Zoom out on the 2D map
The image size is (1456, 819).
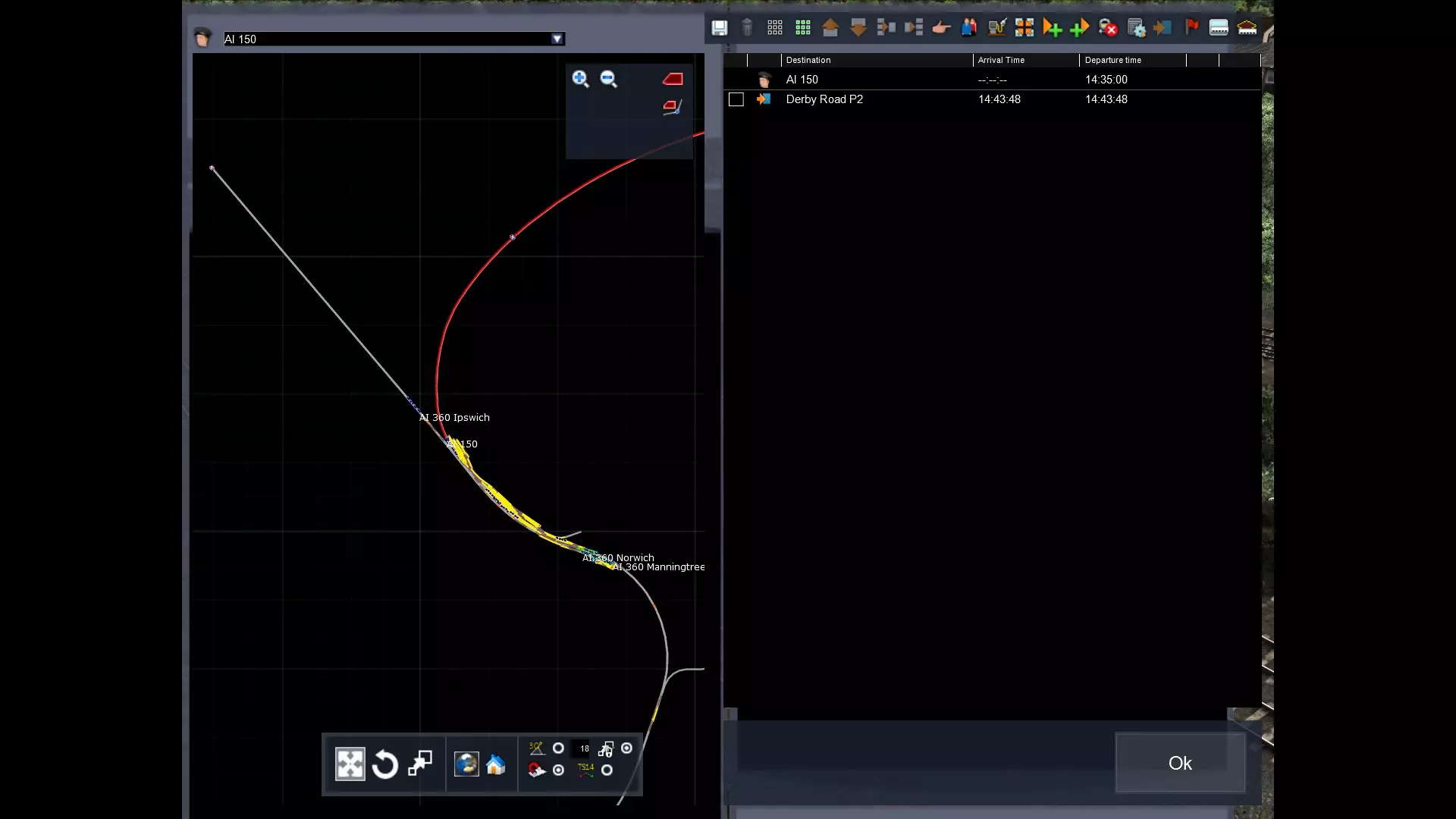tap(608, 79)
